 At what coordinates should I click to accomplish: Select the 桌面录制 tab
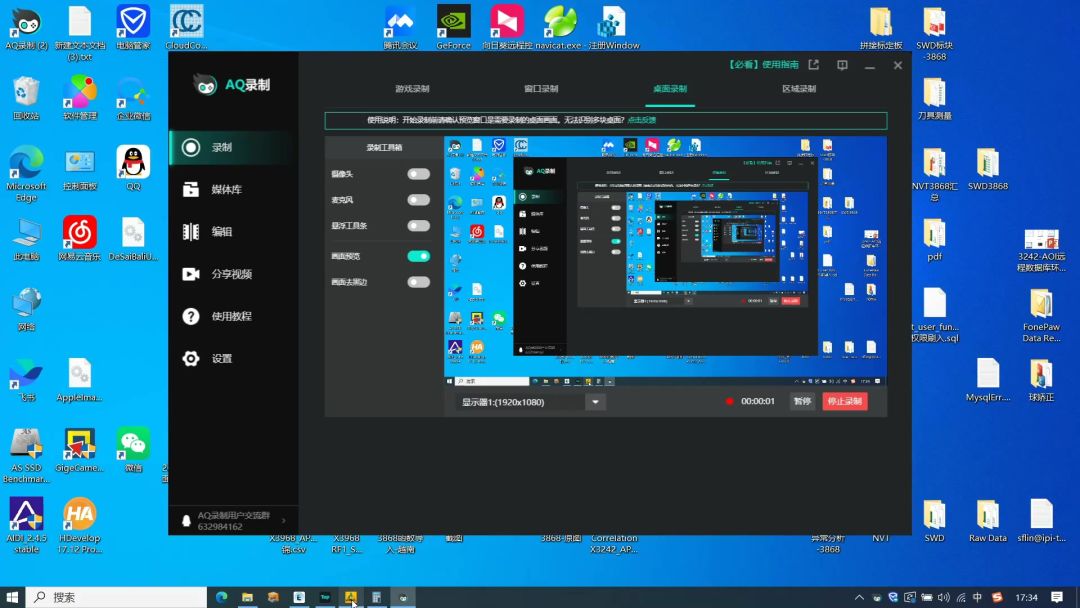669,89
